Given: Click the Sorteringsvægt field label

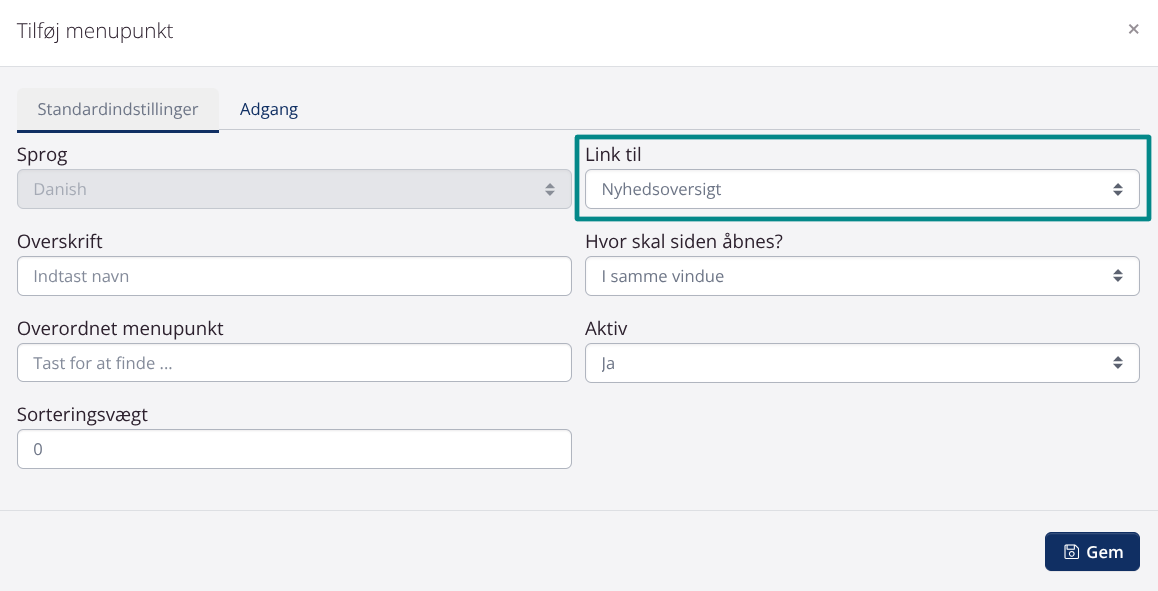Looking at the screenshot, I should (x=82, y=414).
